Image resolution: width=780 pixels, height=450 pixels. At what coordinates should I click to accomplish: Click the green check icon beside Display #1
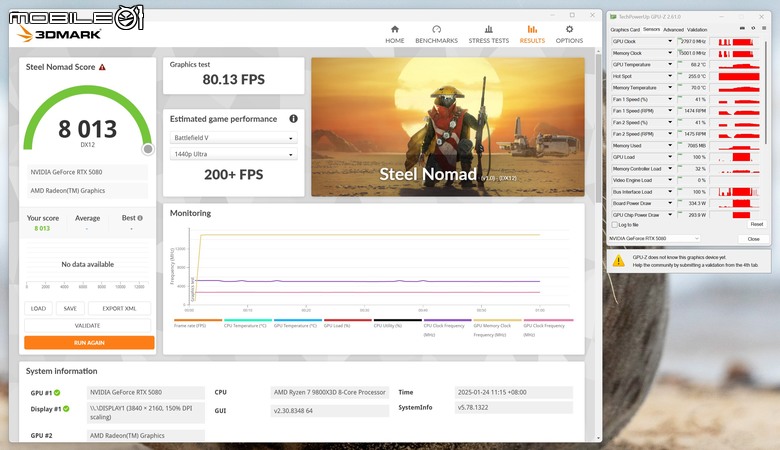[x=66, y=409]
